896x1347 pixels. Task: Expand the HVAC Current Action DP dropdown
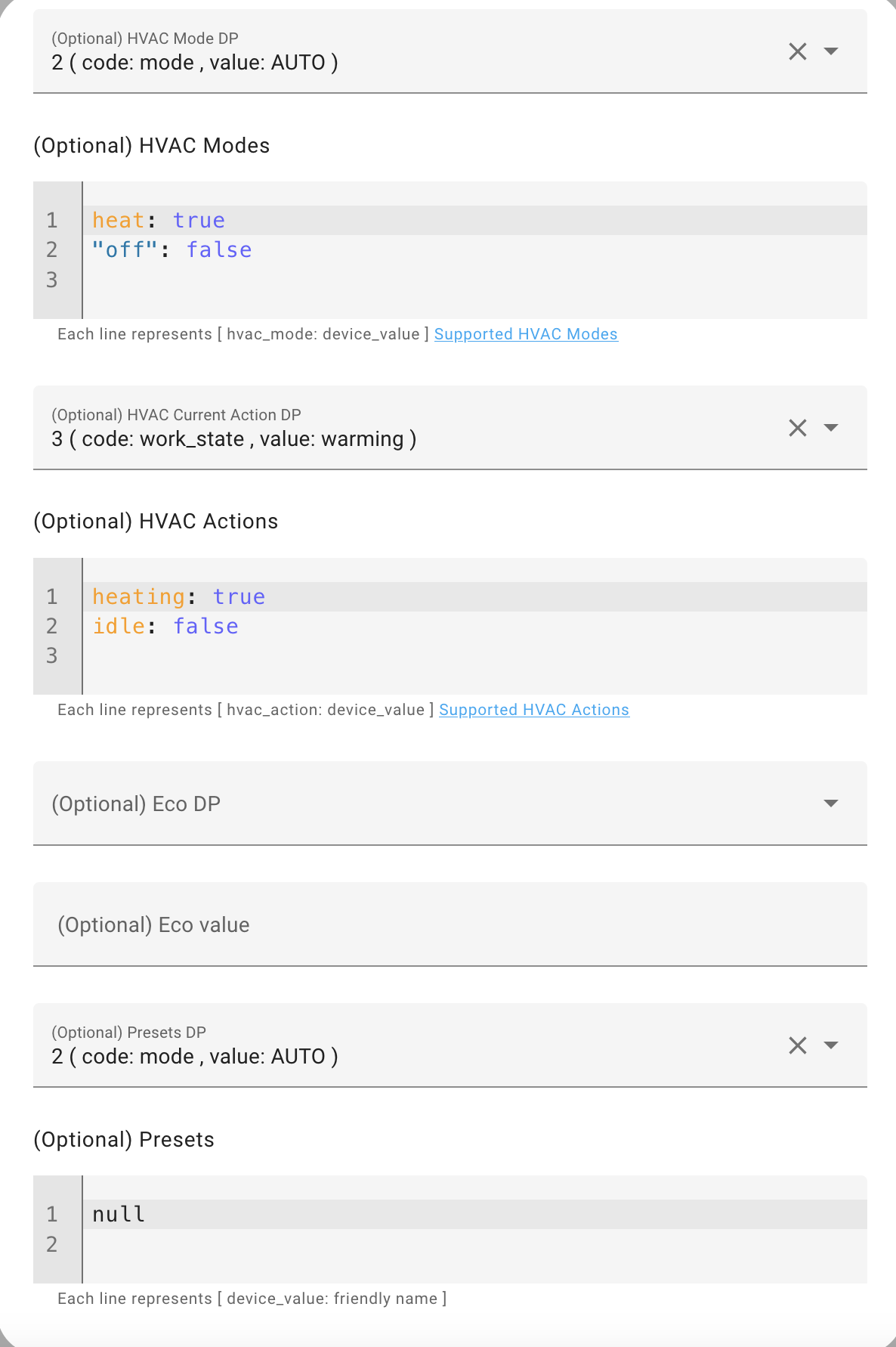point(831,428)
